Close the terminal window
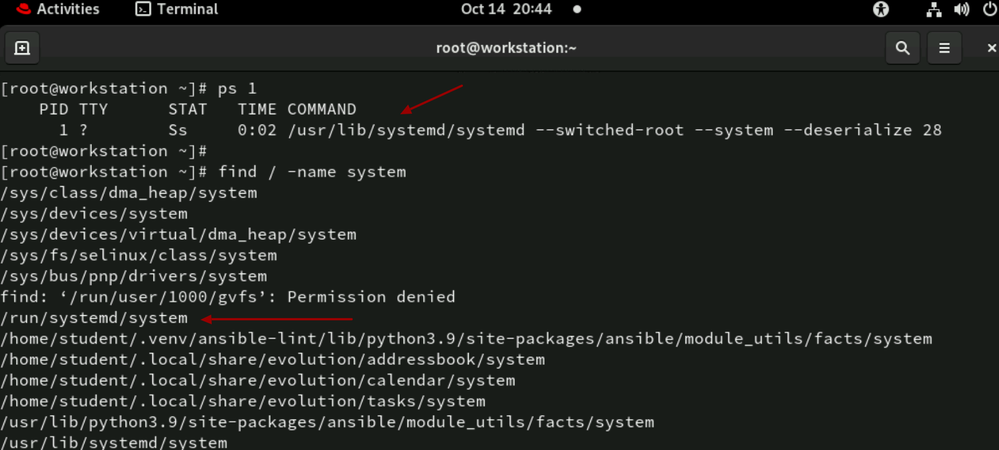 (x=990, y=48)
